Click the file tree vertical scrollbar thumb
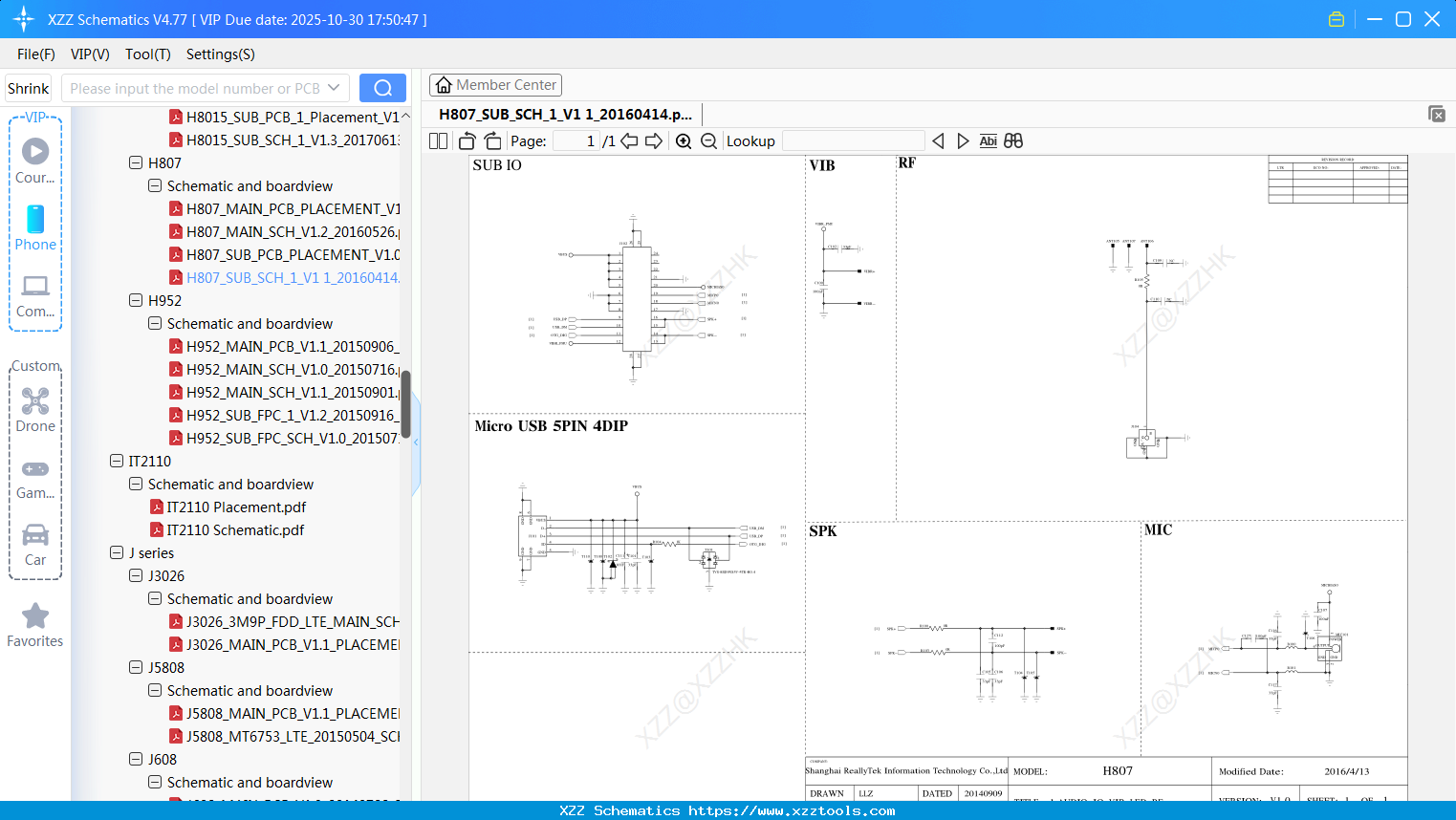 pos(405,403)
